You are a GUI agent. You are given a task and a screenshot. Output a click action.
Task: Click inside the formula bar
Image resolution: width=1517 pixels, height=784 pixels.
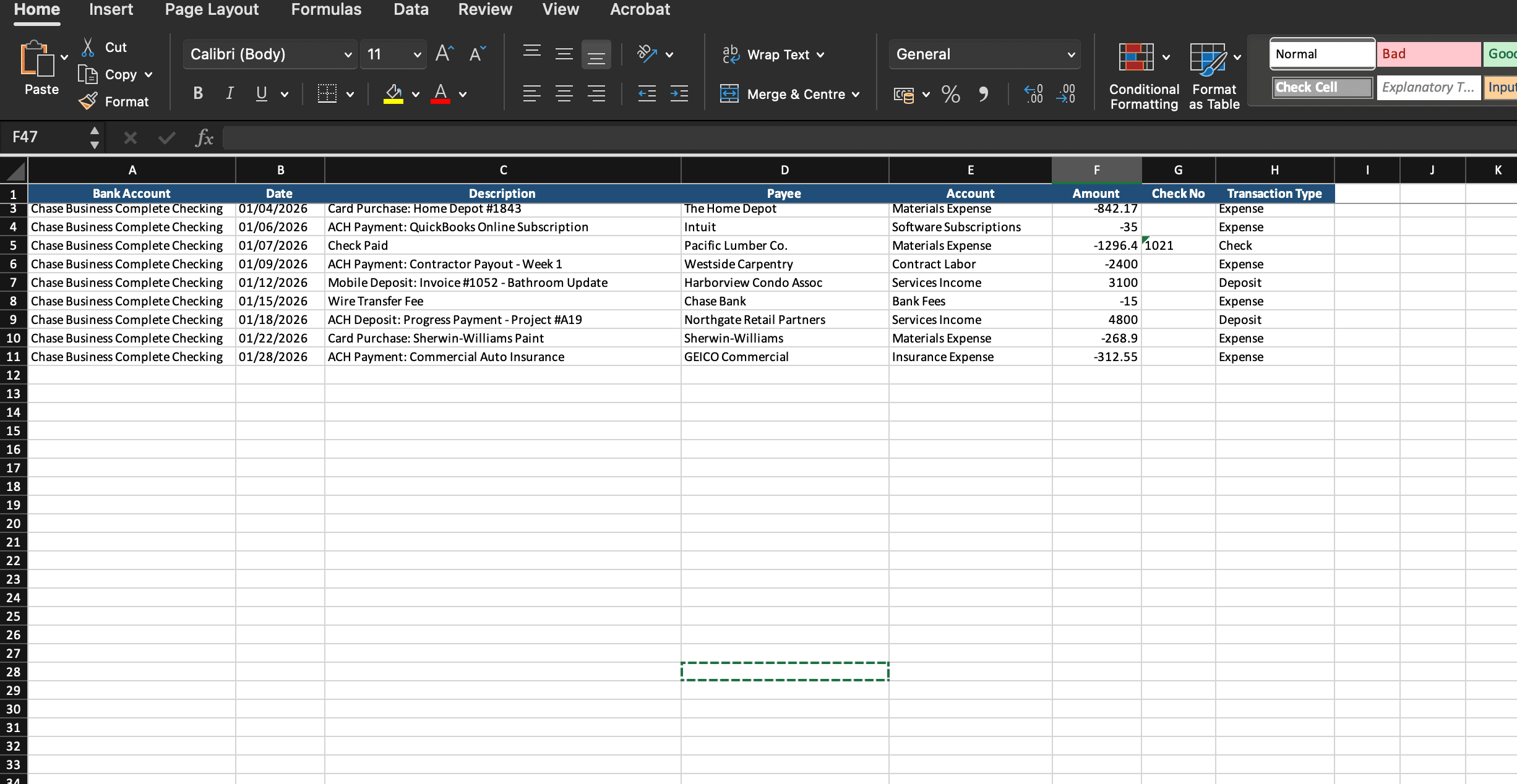[557, 137]
